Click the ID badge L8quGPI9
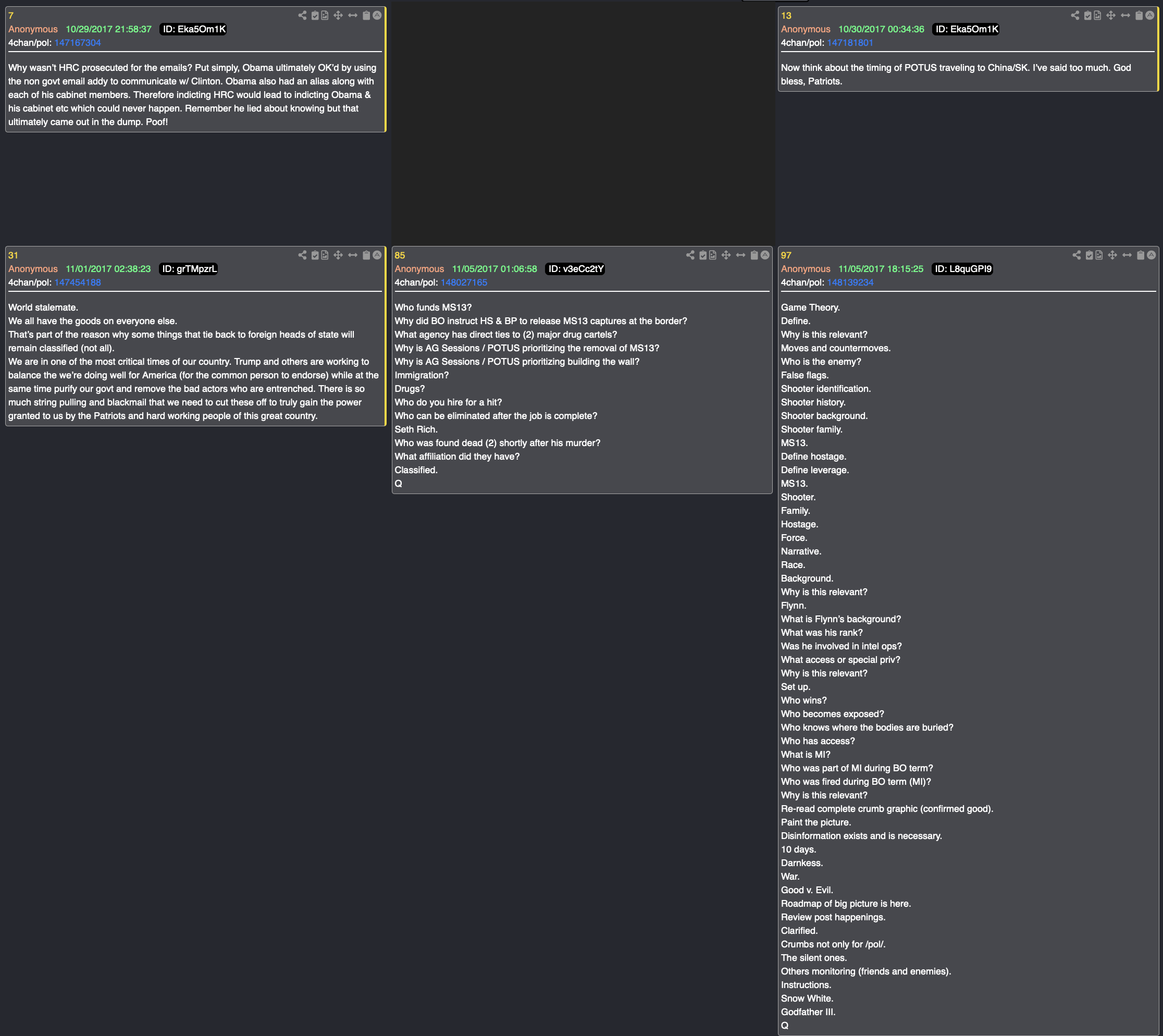This screenshot has width=1163, height=1036. click(962, 269)
